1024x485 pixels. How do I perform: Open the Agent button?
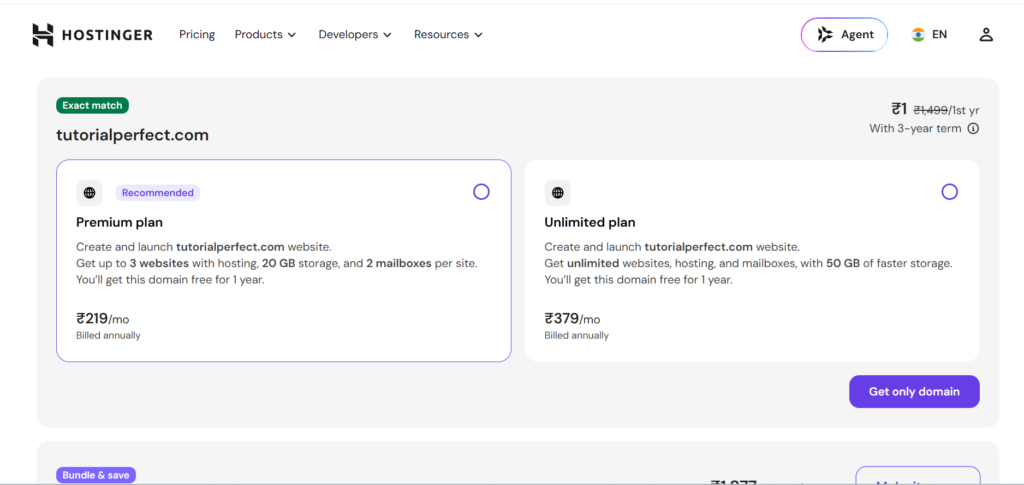pos(844,35)
